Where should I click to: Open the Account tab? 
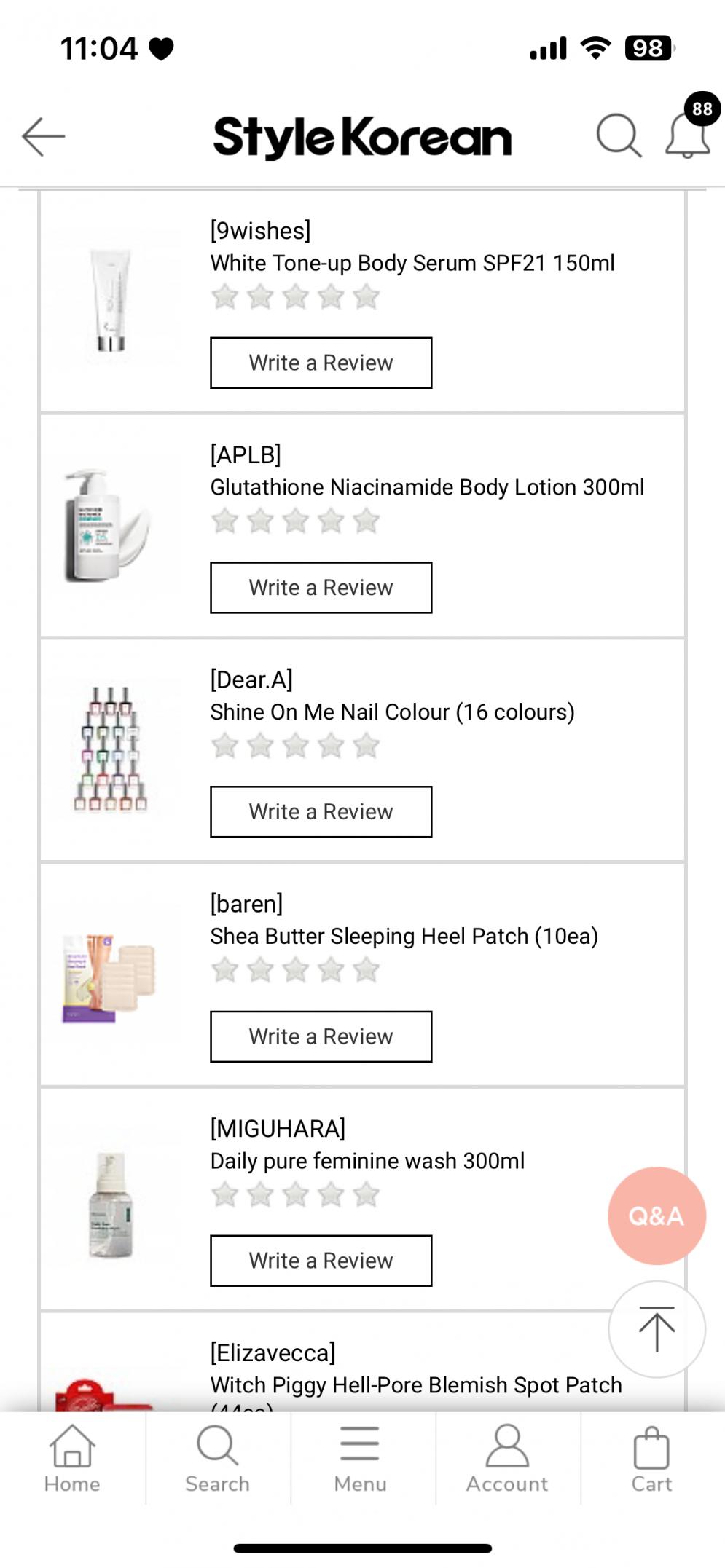click(507, 1459)
